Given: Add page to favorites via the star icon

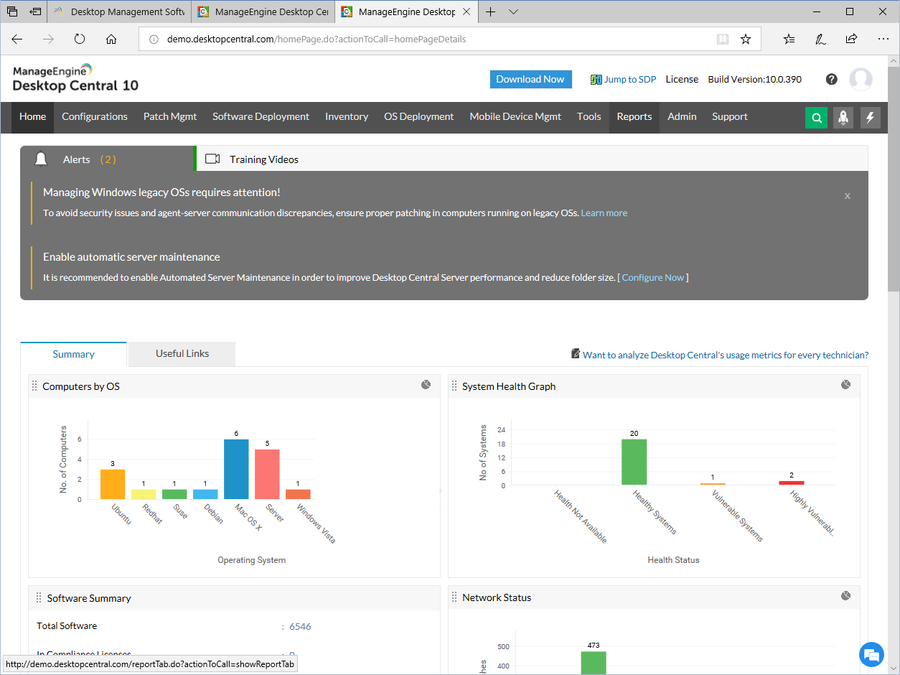Looking at the screenshot, I should pos(746,38).
